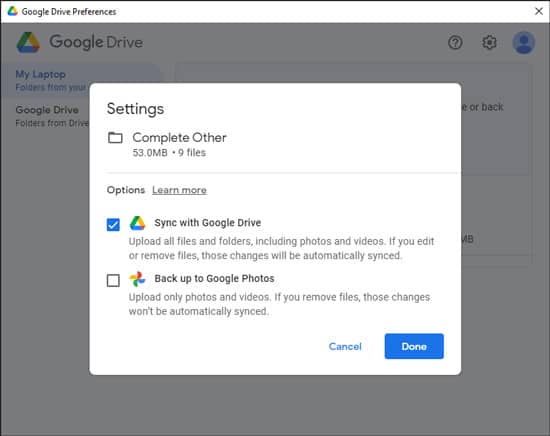
Task: Close the Google Drive Preferences window
Action: pyautogui.click(x=539, y=11)
